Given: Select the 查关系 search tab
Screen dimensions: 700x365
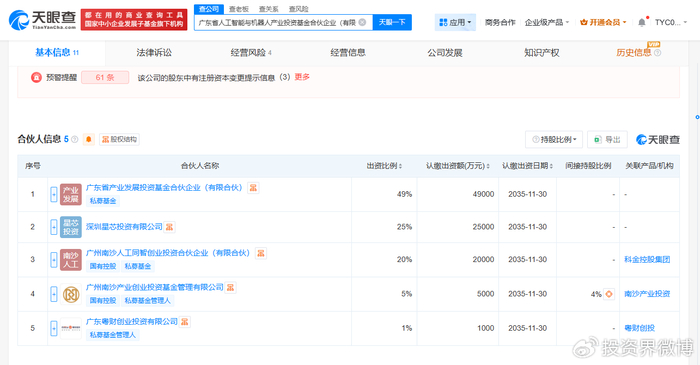Looking at the screenshot, I should pos(268,9).
